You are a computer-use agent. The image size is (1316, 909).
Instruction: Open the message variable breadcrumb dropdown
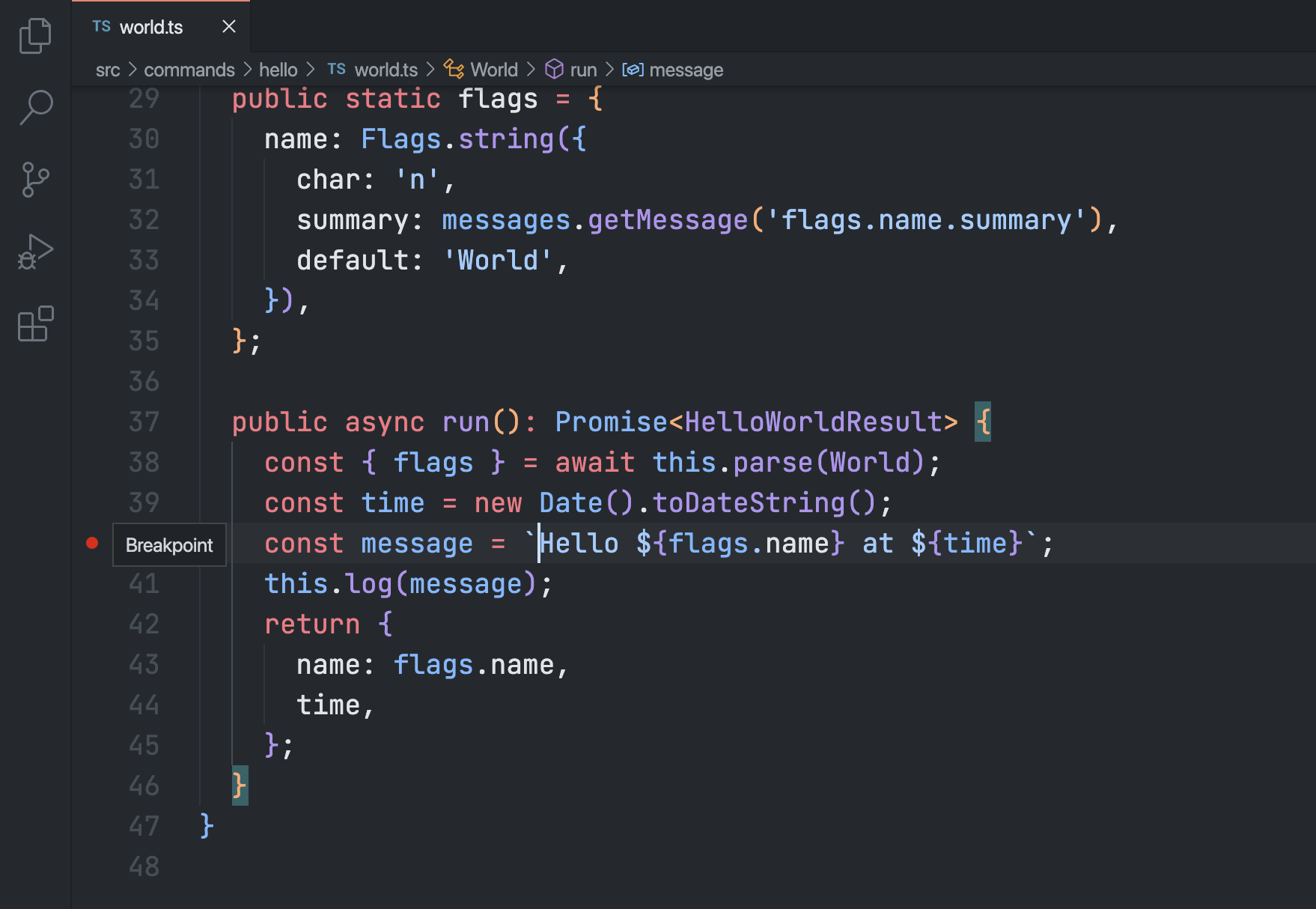click(x=686, y=70)
